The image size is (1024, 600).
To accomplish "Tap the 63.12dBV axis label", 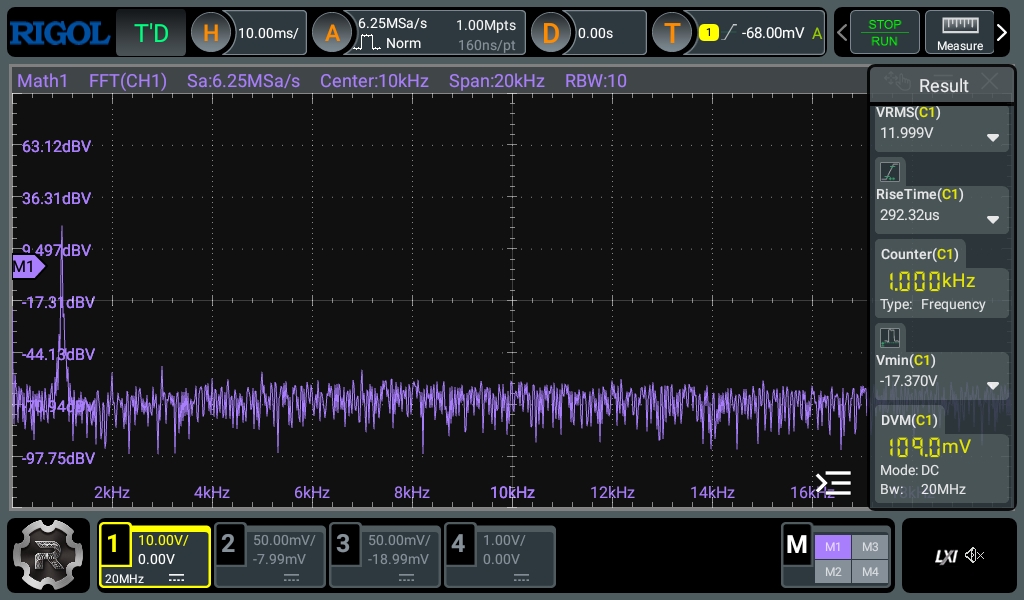I will (57, 146).
